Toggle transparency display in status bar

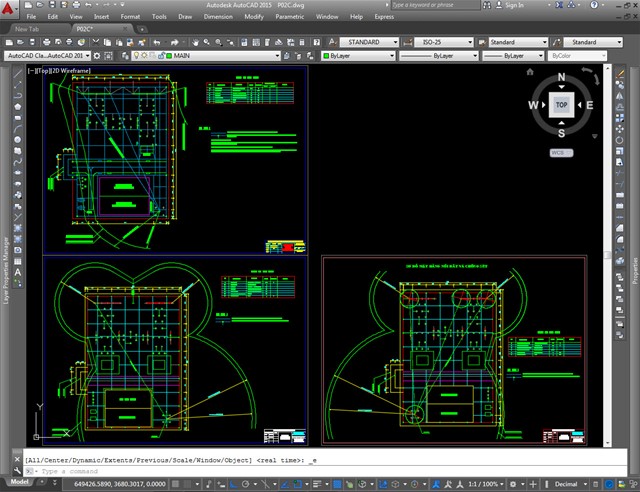click(337, 484)
